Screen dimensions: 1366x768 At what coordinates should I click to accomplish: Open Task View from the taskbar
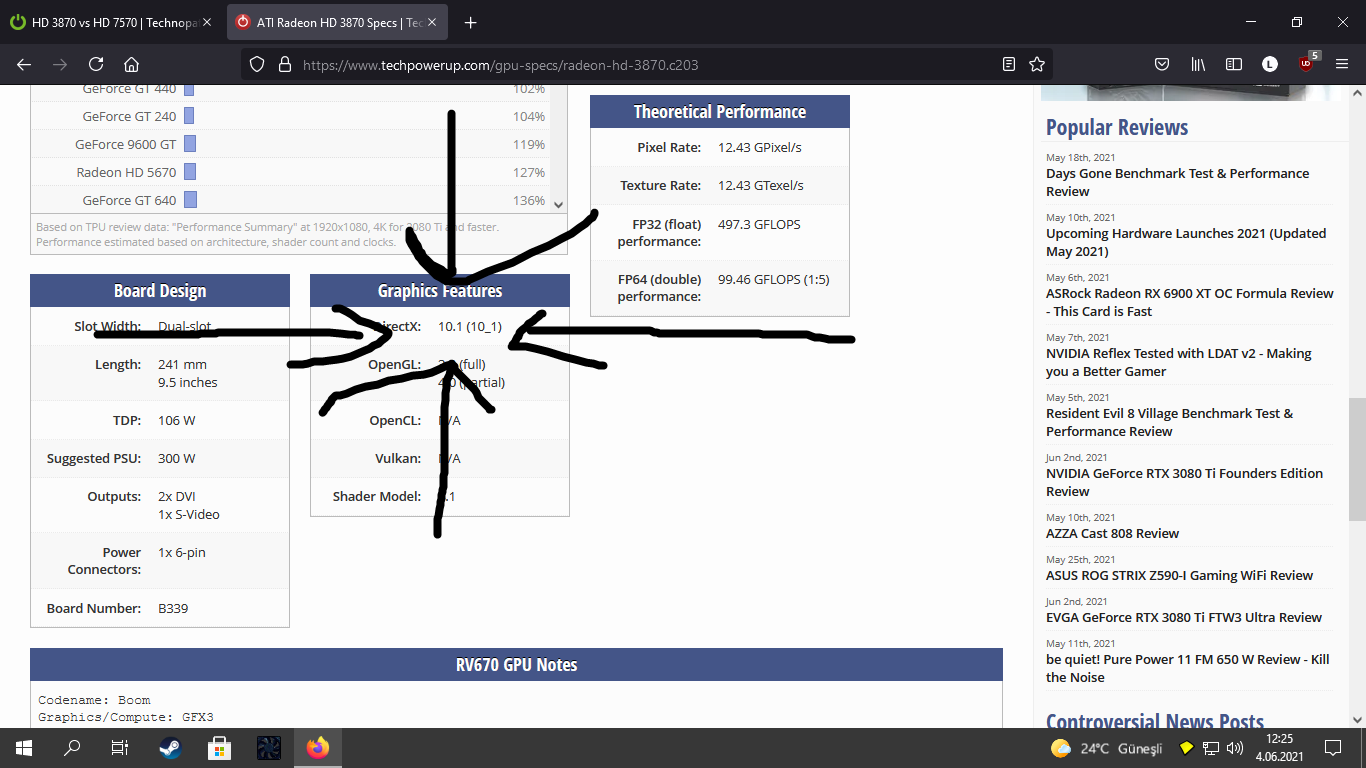120,748
